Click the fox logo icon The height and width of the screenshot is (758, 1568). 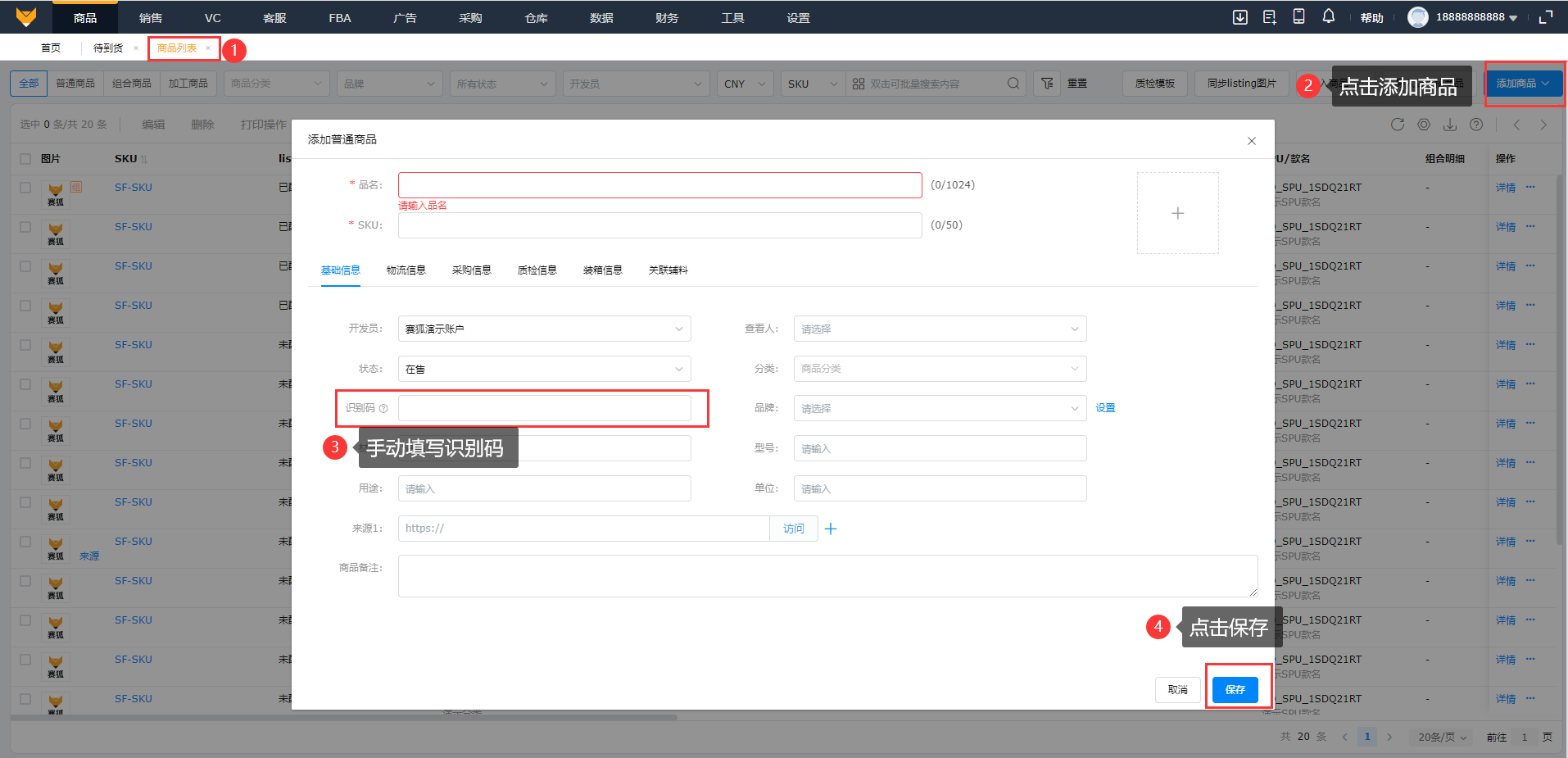click(x=26, y=16)
